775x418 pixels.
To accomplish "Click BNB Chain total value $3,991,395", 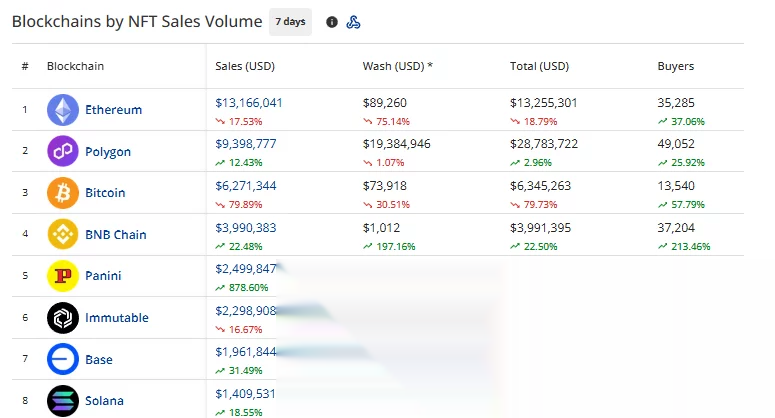I will 540,228.
